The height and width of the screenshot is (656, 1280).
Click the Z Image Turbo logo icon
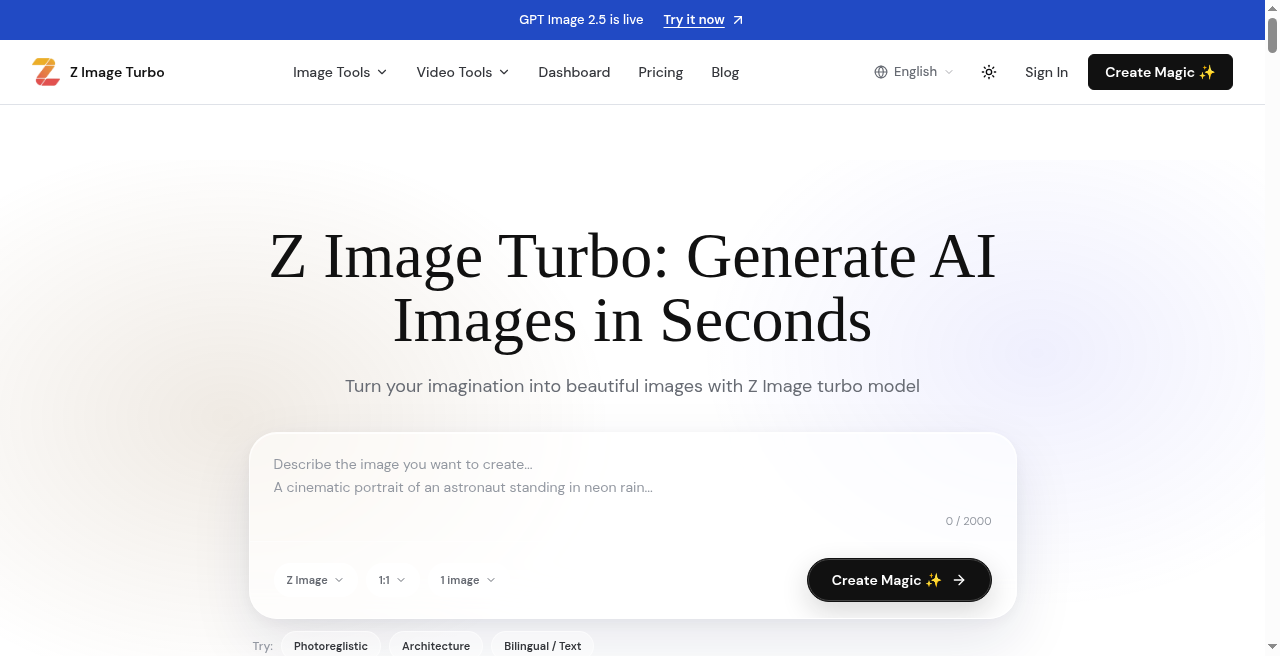click(x=46, y=72)
